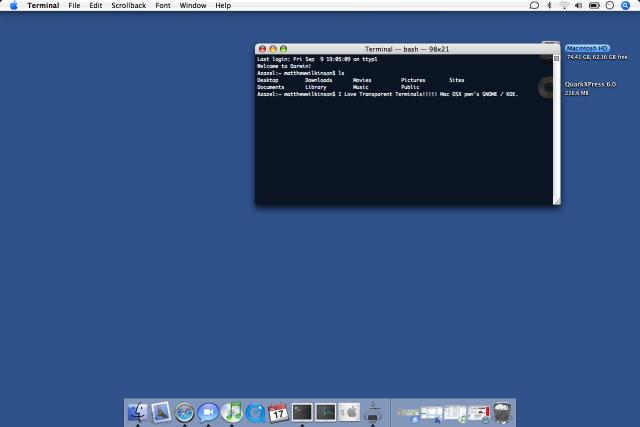Click the Terminal window title bar text

[407, 49]
